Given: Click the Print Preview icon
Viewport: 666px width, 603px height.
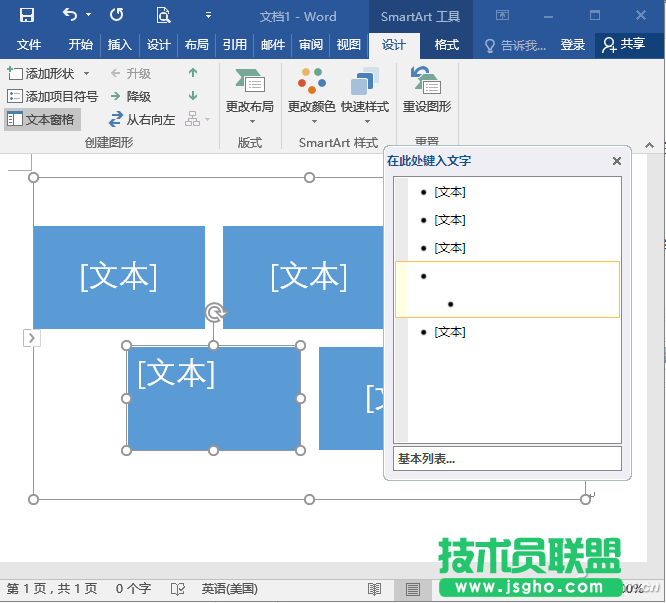Looking at the screenshot, I should [163, 15].
